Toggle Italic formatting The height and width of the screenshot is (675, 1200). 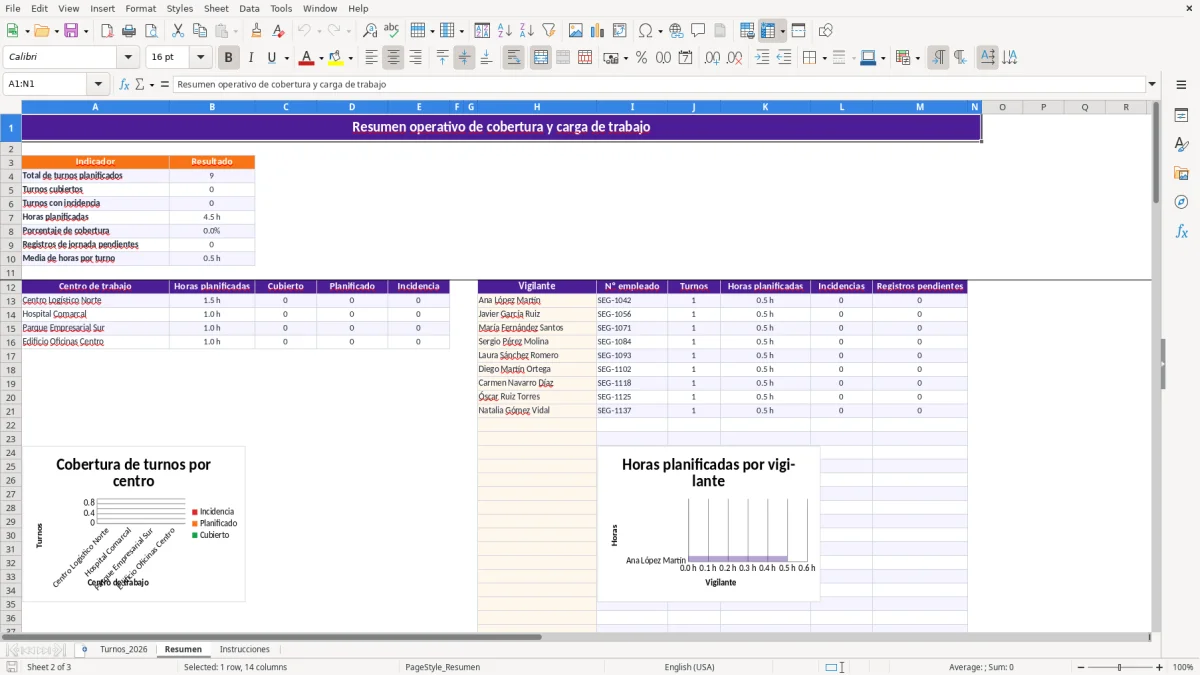[x=250, y=58]
